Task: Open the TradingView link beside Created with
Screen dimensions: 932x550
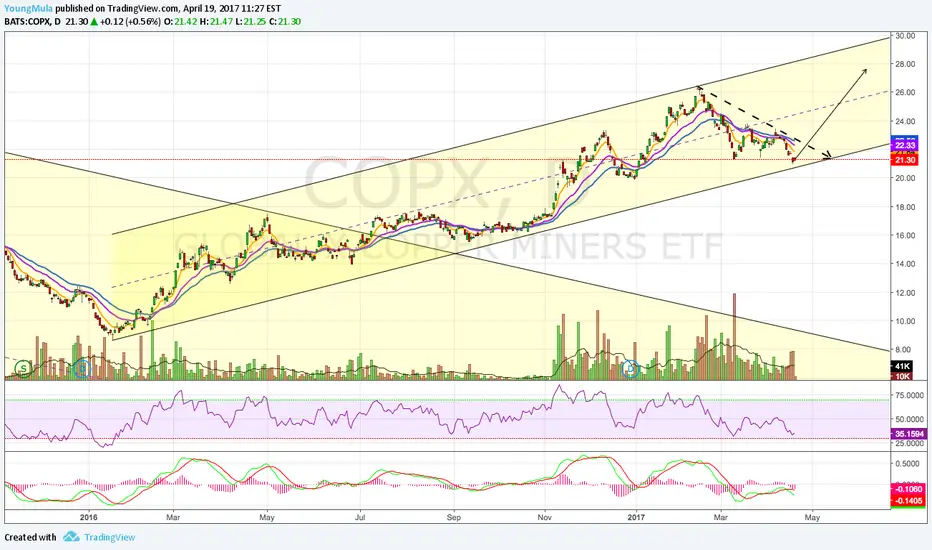Action: click(x=109, y=537)
